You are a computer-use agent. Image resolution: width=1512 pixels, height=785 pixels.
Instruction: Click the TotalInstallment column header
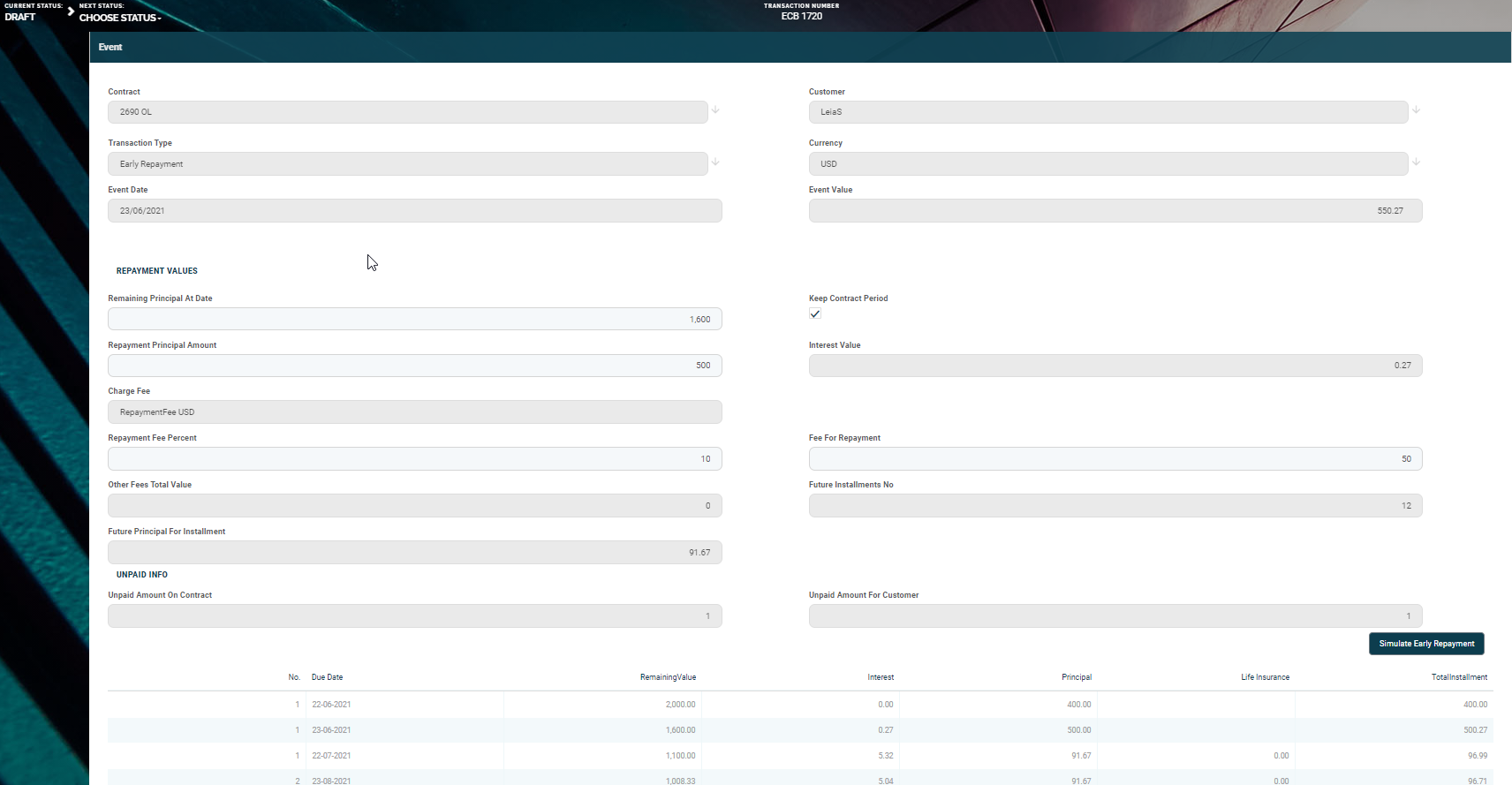1458,677
